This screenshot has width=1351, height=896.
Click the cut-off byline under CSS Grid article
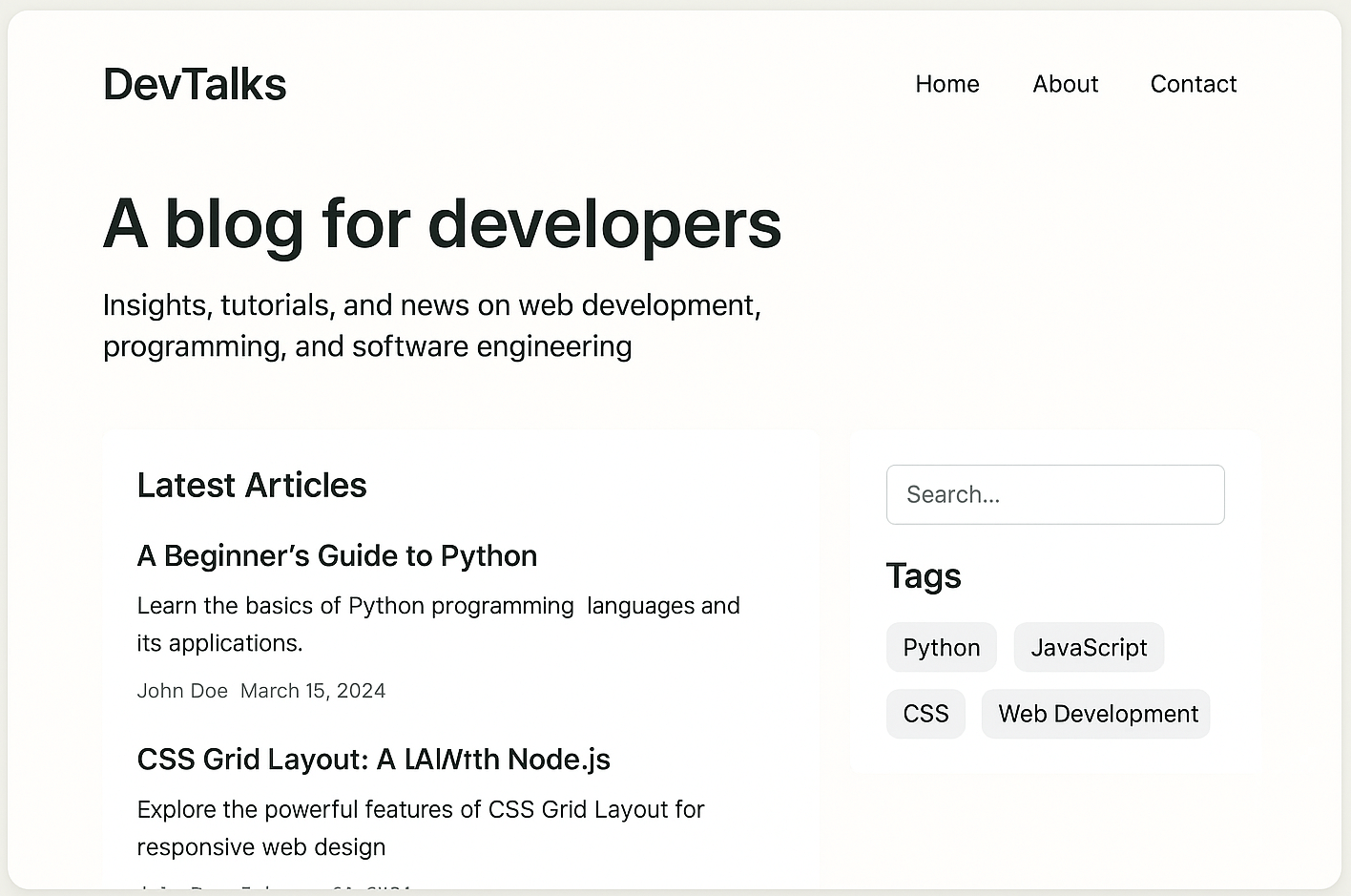pyautogui.click(x=275, y=886)
